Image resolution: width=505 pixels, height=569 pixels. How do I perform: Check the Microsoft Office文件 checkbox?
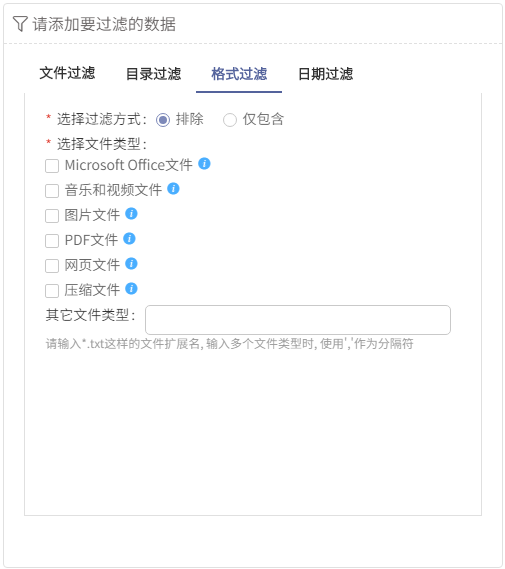tap(52, 166)
